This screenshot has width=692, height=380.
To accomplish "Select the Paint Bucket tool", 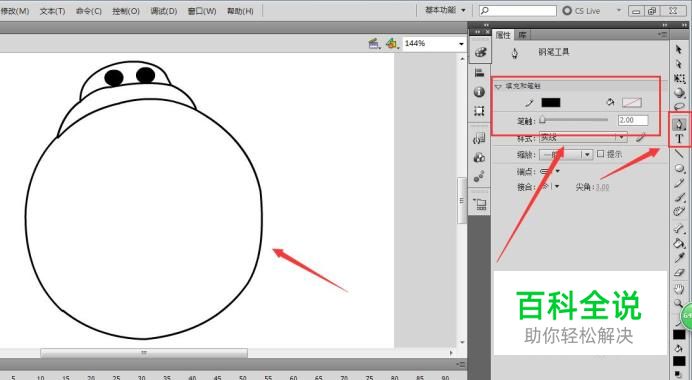I will click(x=679, y=243).
